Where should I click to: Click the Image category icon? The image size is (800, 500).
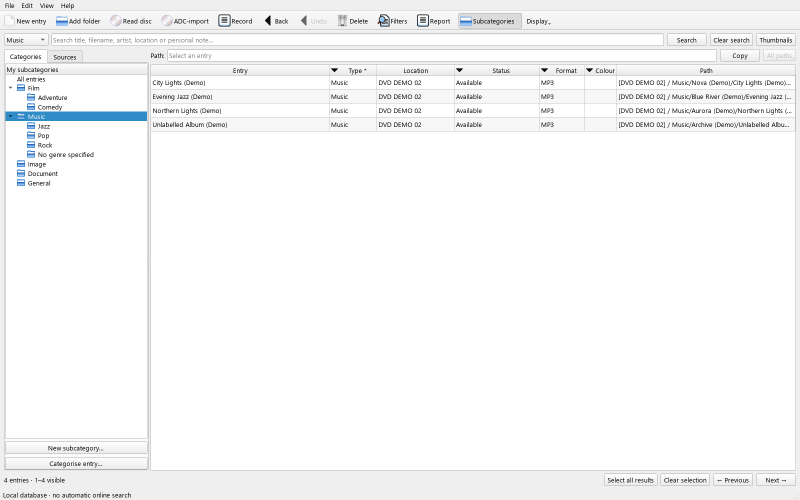(21, 164)
